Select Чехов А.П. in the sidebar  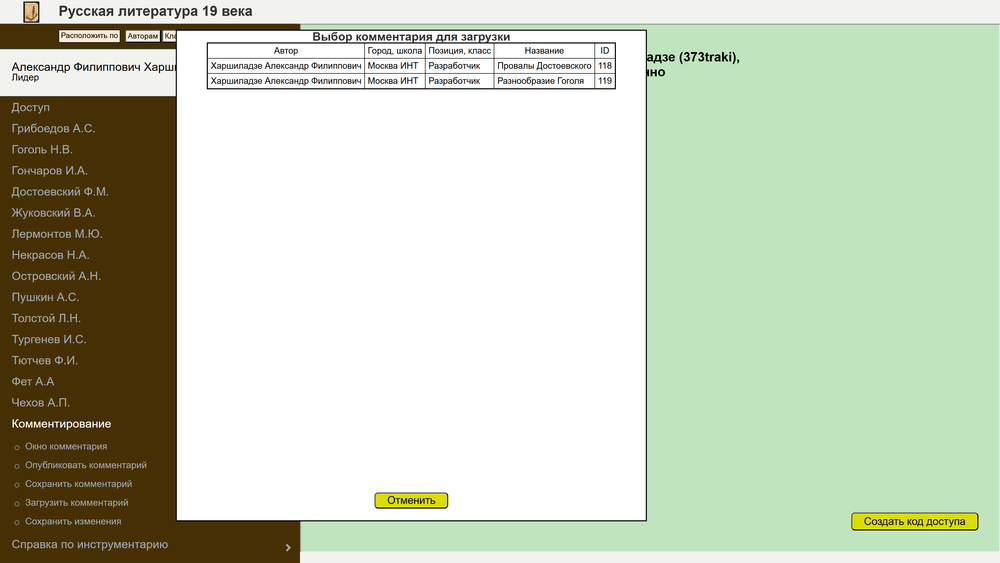click(x=41, y=403)
